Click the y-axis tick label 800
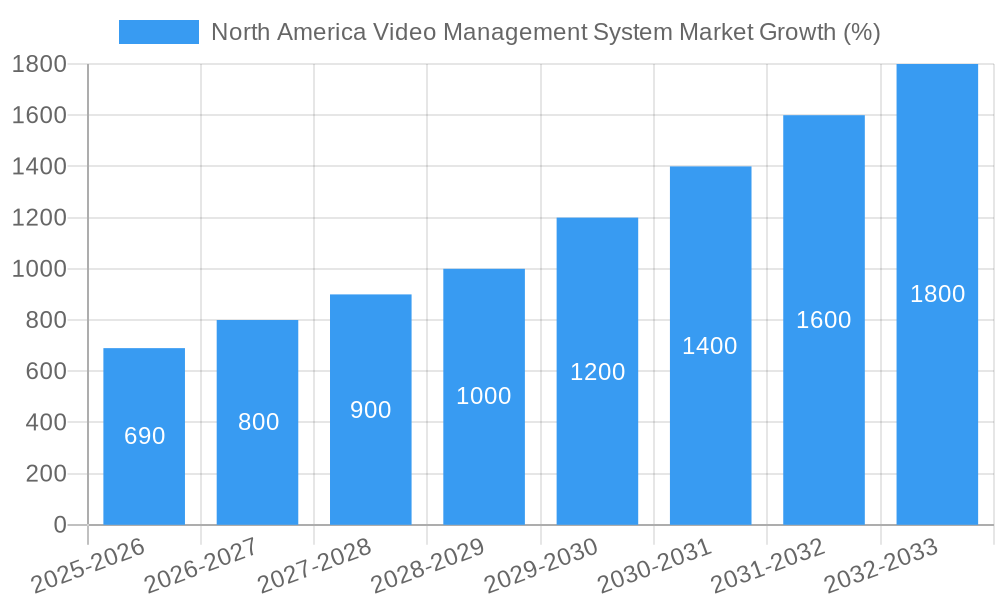 pos(46,320)
